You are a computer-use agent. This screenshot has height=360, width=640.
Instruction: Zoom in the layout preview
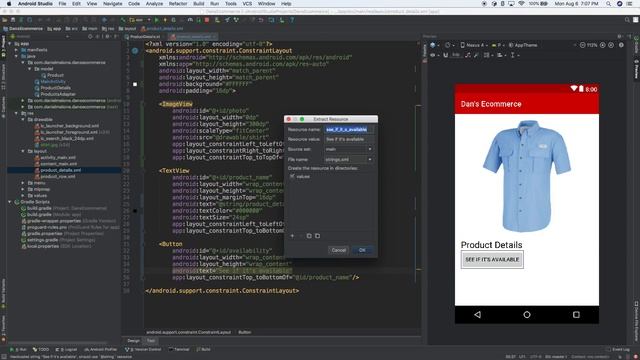click(x=602, y=45)
